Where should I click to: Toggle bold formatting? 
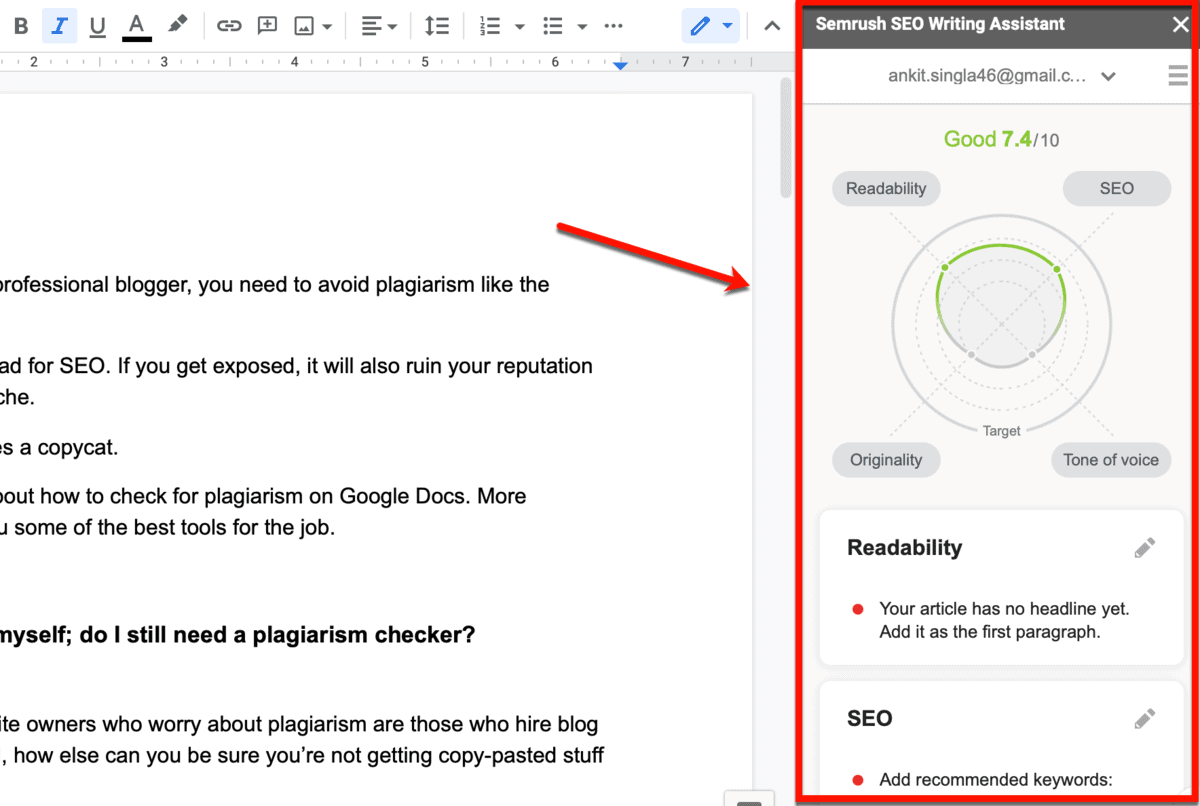pos(20,25)
